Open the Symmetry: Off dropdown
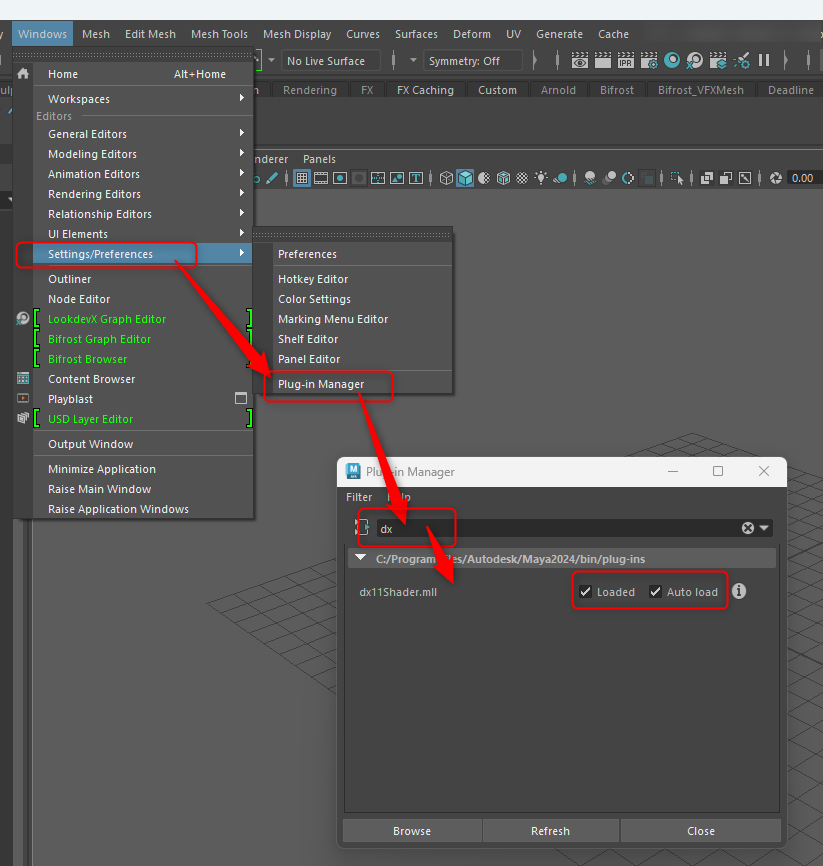Screen dimensions: 823x866 click(472, 61)
